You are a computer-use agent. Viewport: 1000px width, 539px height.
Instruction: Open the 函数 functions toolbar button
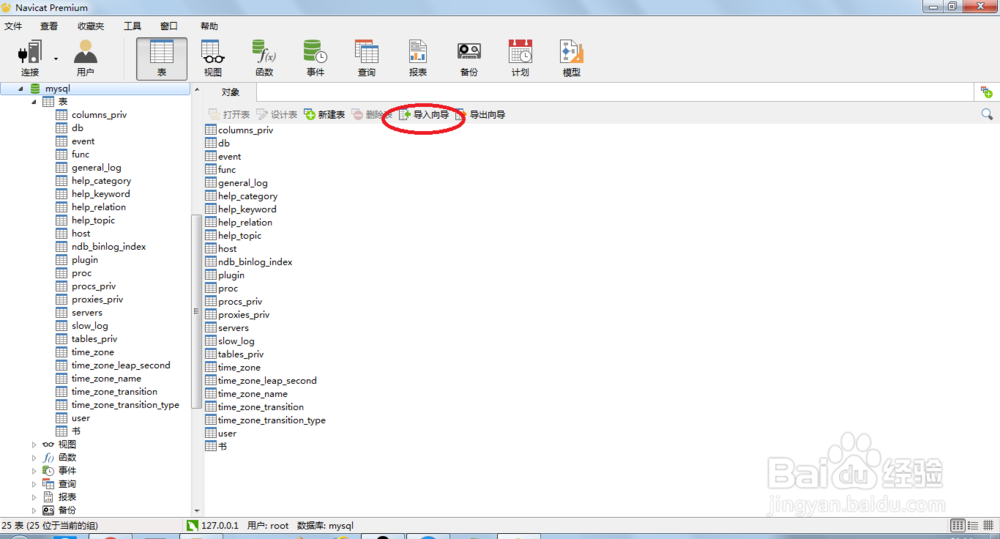[264, 59]
